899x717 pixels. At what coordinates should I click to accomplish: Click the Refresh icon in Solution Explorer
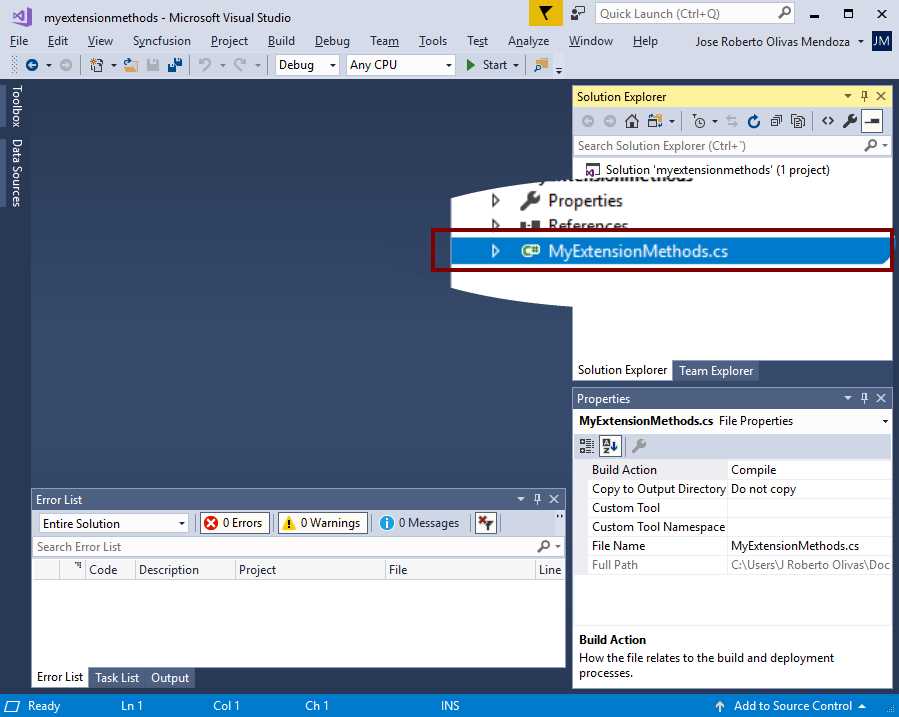(x=754, y=121)
